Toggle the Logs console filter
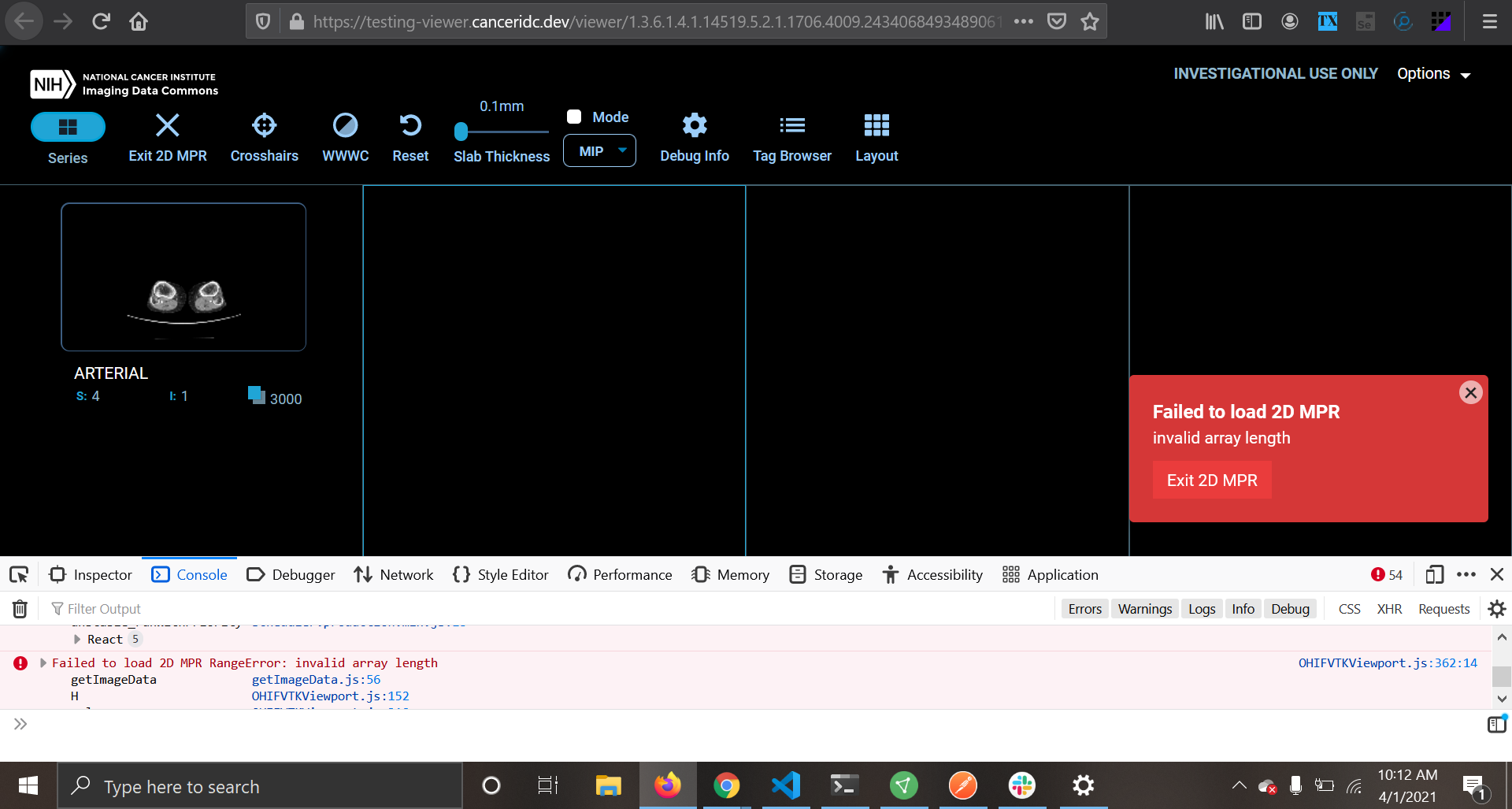The width and height of the screenshot is (1512, 809). [1202, 609]
